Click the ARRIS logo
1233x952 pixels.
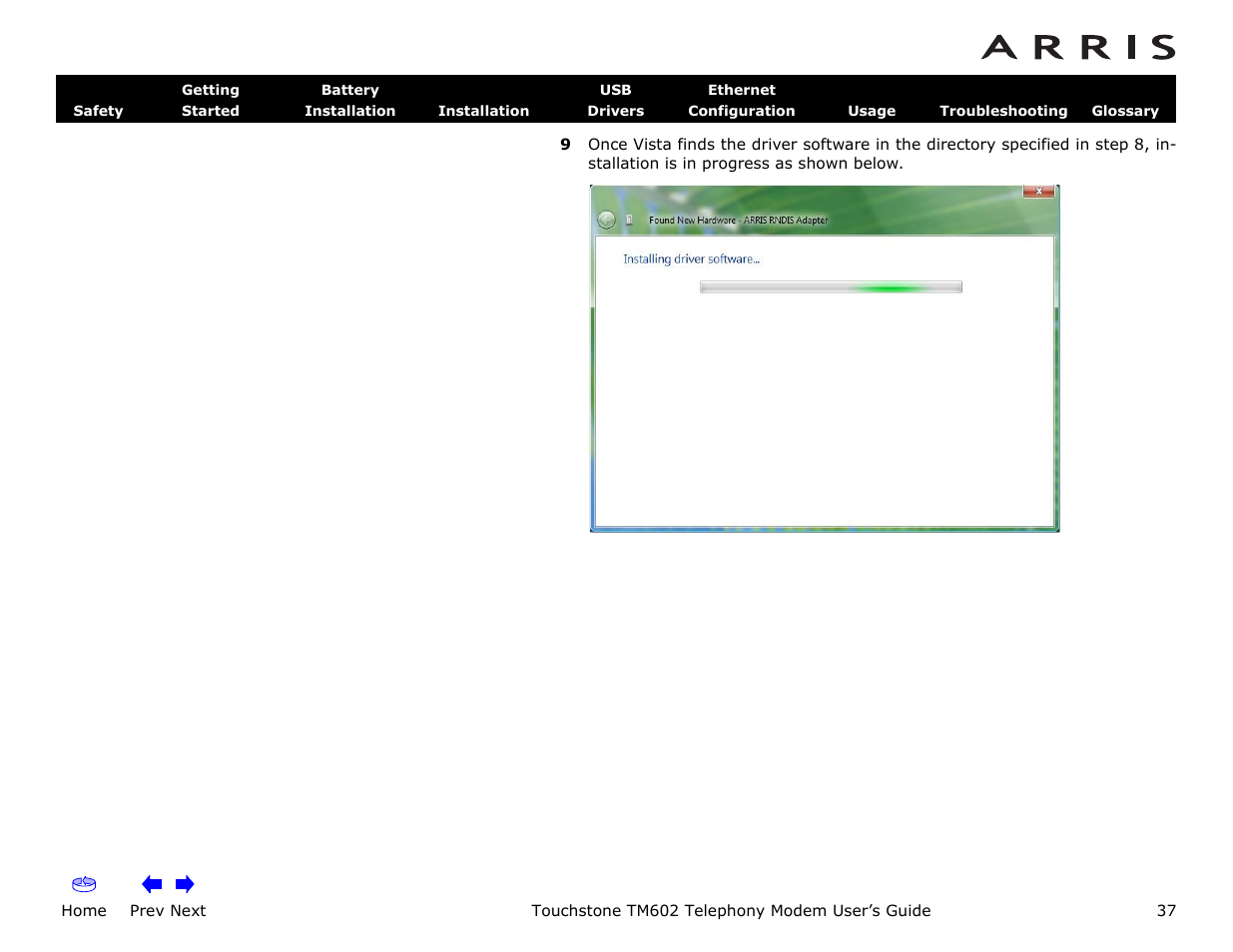pos(1078,47)
